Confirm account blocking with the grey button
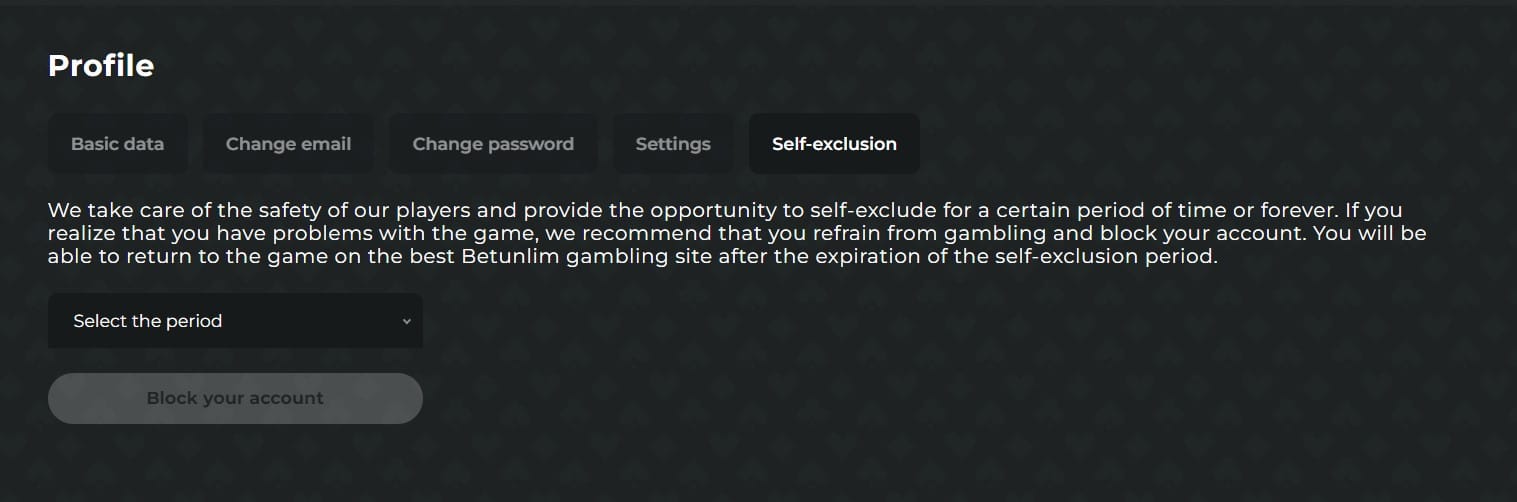The height and width of the screenshot is (502, 1517). click(235, 398)
